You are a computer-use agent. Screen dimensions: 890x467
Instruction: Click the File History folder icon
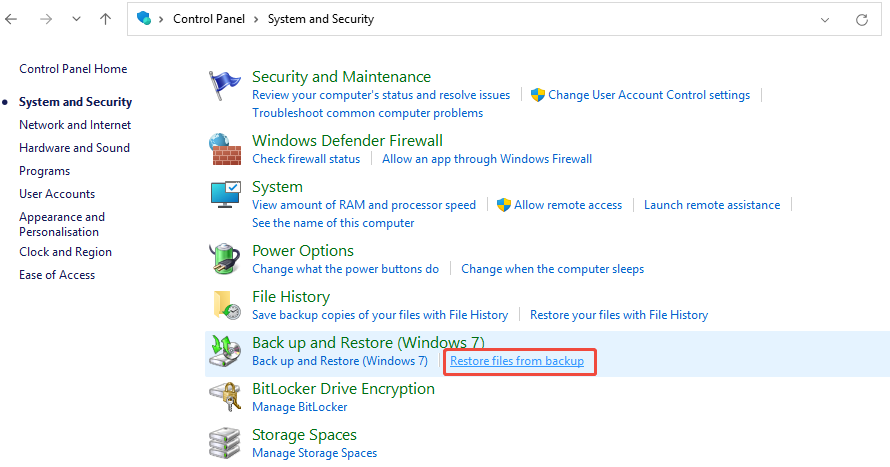coord(225,305)
